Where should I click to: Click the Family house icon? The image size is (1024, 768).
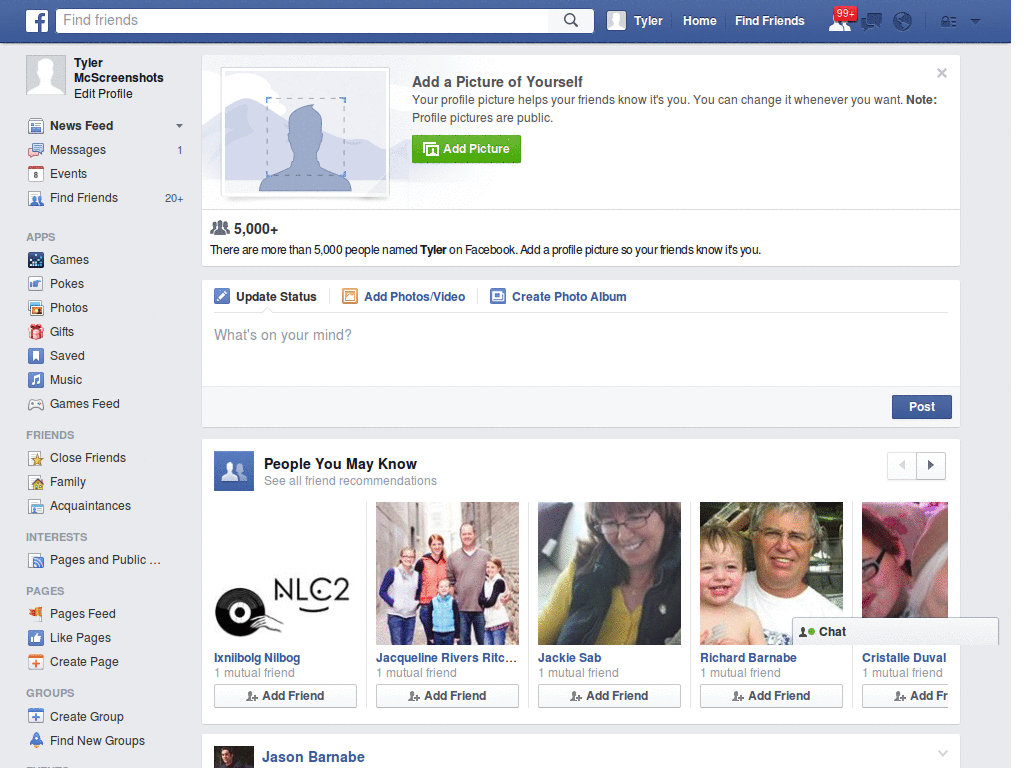click(x=36, y=483)
